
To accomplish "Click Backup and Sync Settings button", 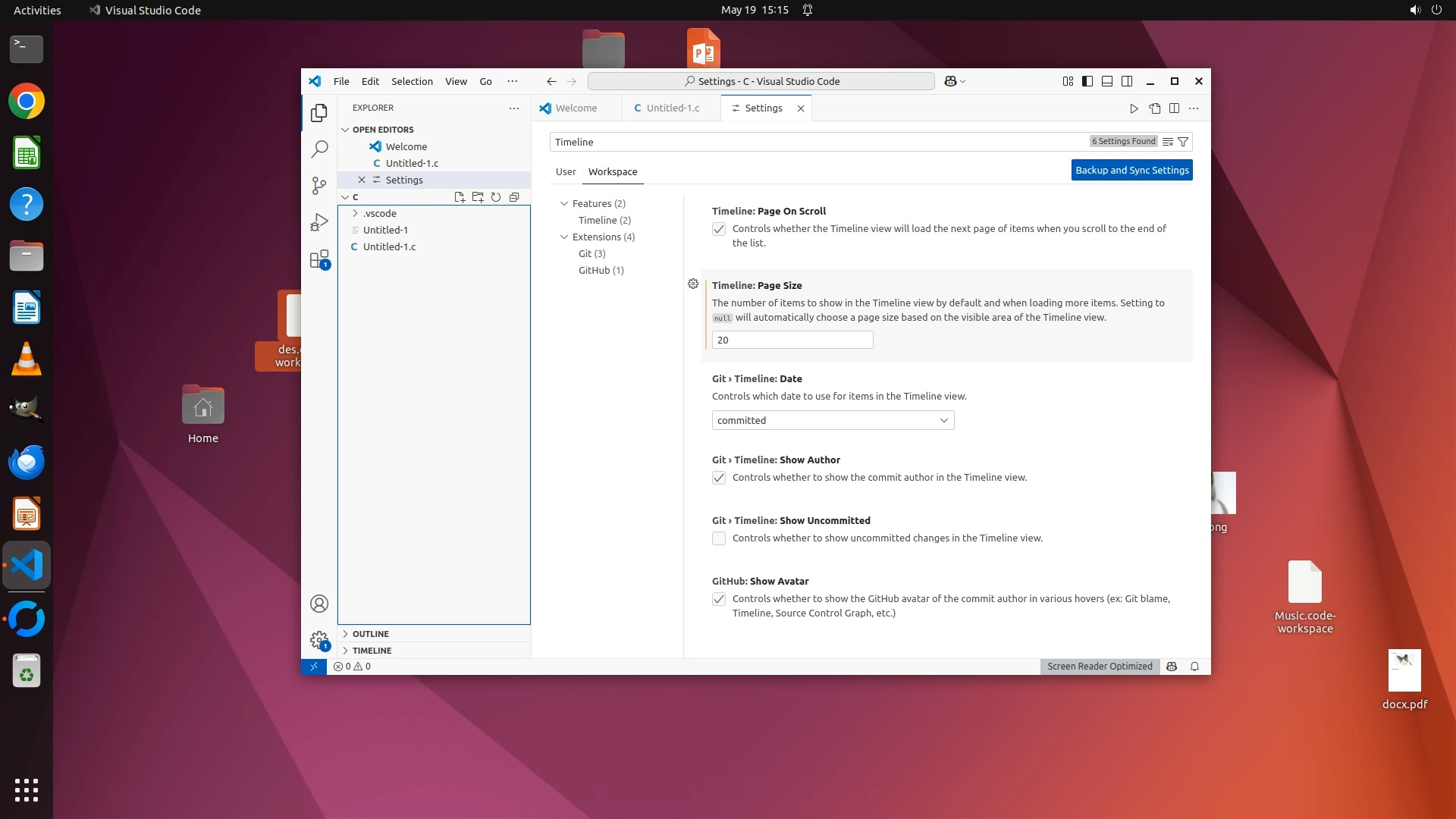I will [x=1131, y=170].
